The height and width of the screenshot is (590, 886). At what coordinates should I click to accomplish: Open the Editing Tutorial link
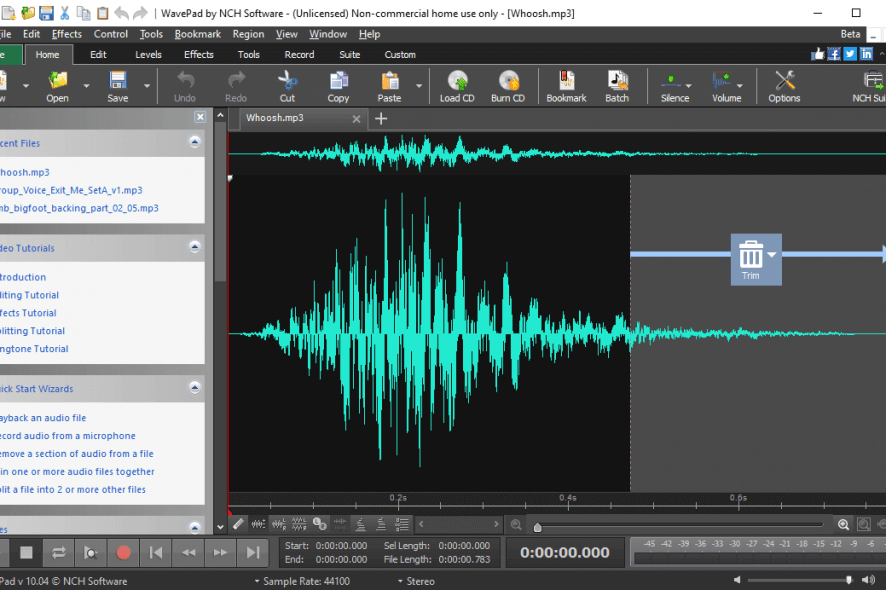[x=29, y=295]
